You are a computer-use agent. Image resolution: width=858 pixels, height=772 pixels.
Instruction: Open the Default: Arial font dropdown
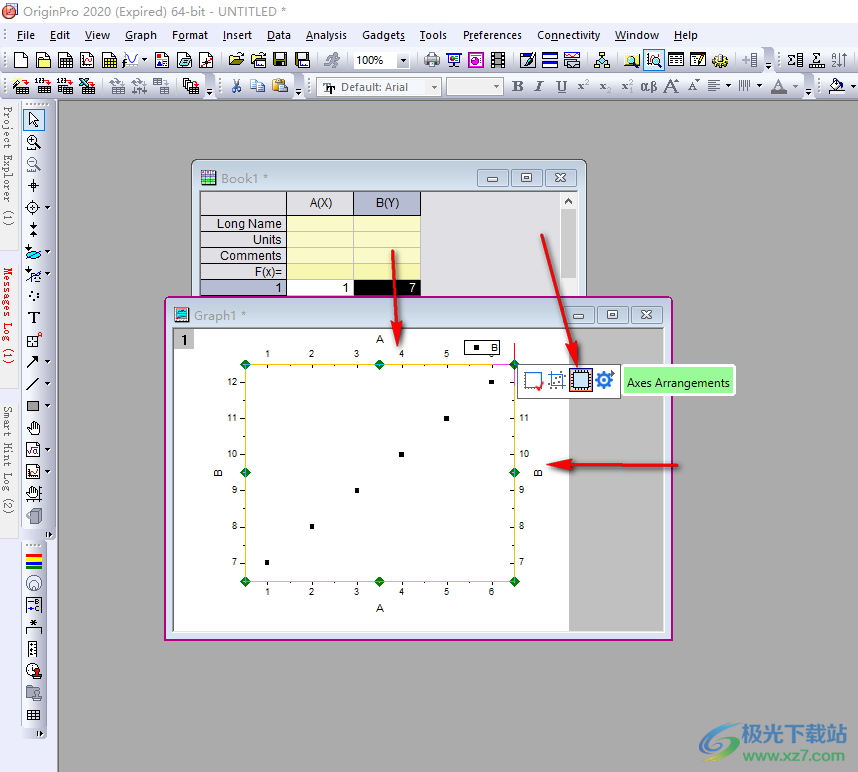[x=435, y=87]
